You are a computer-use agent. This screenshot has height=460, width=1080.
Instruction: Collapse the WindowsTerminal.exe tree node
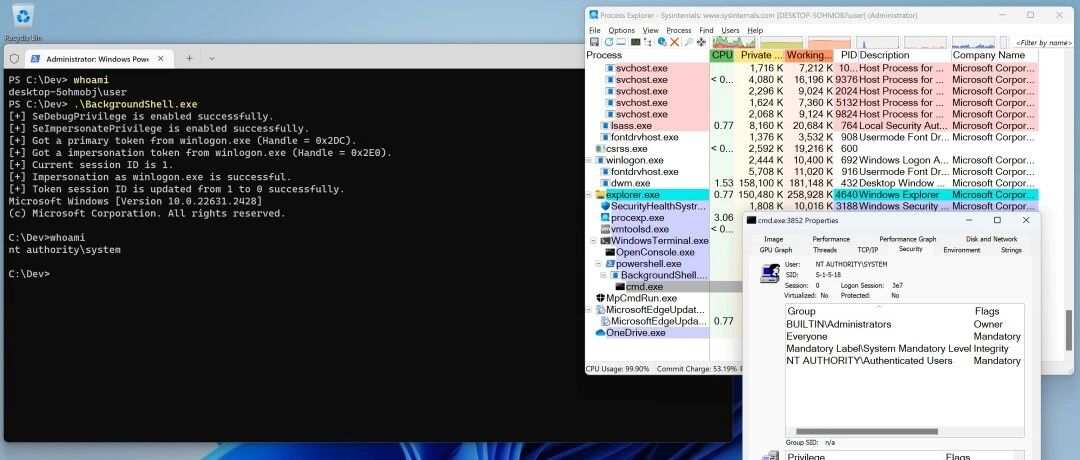point(594,241)
